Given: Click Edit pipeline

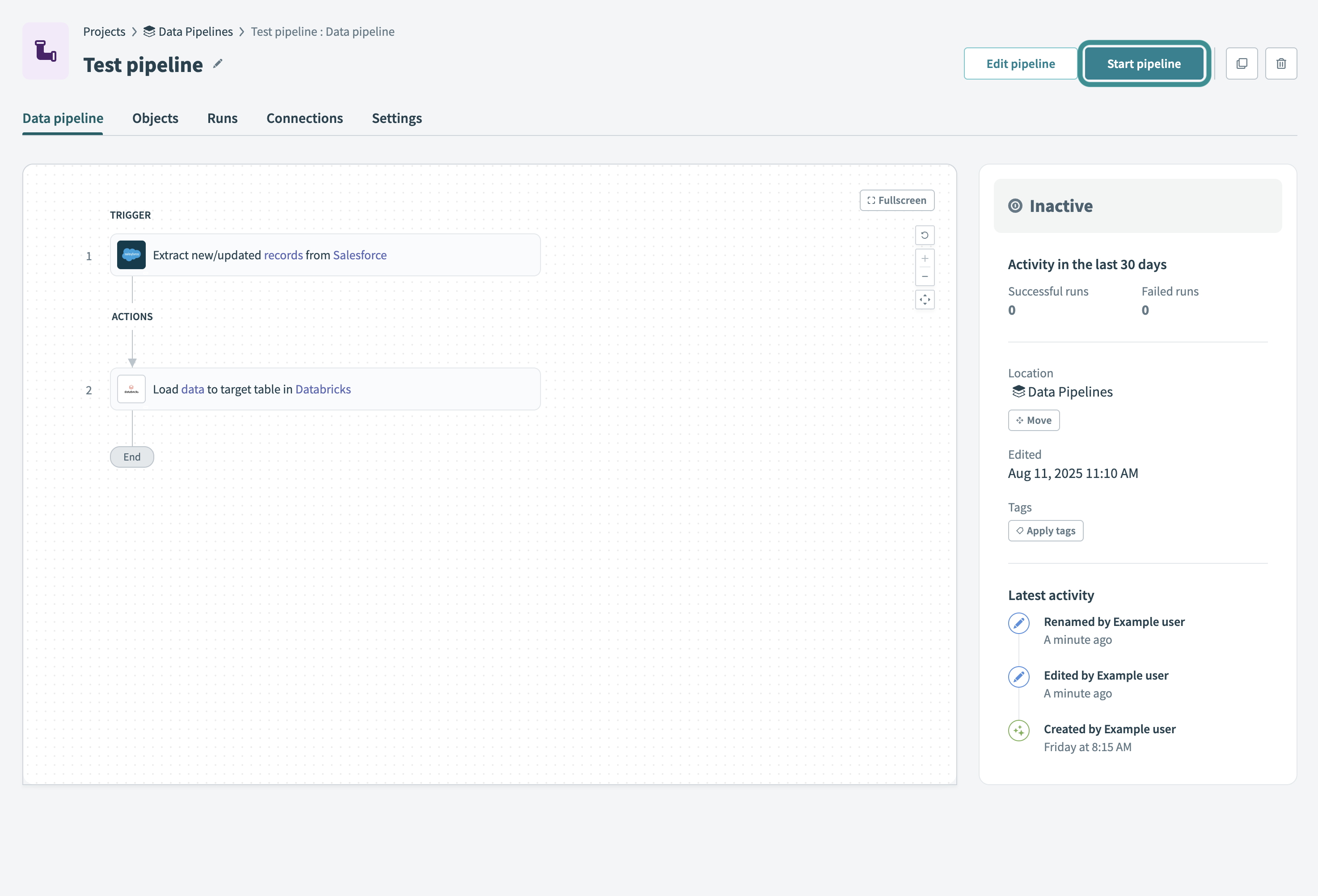Looking at the screenshot, I should pyautogui.click(x=1020, y=63).
